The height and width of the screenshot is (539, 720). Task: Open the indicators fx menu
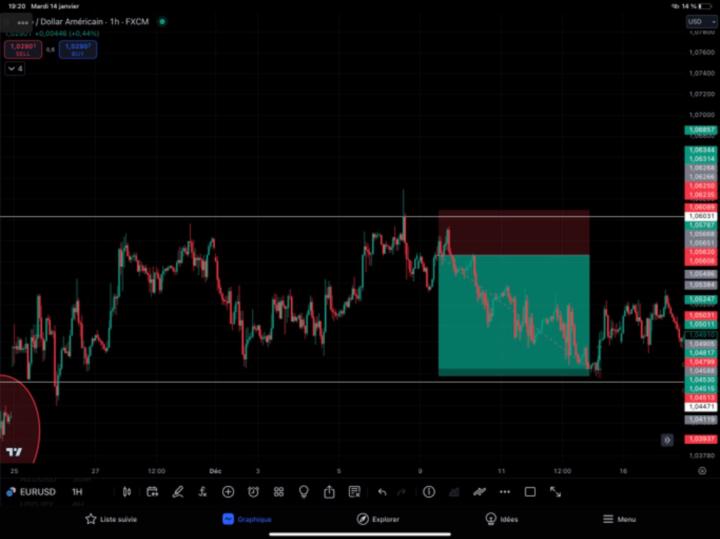202,492
